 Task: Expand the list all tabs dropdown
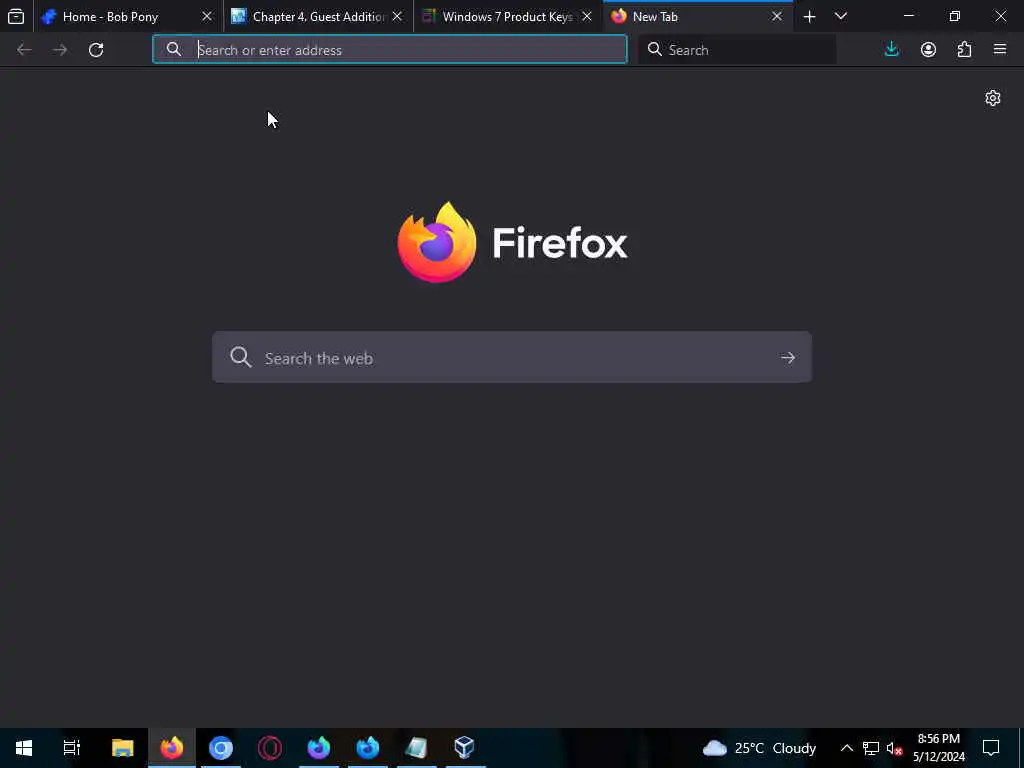click(x=841, y=16)
